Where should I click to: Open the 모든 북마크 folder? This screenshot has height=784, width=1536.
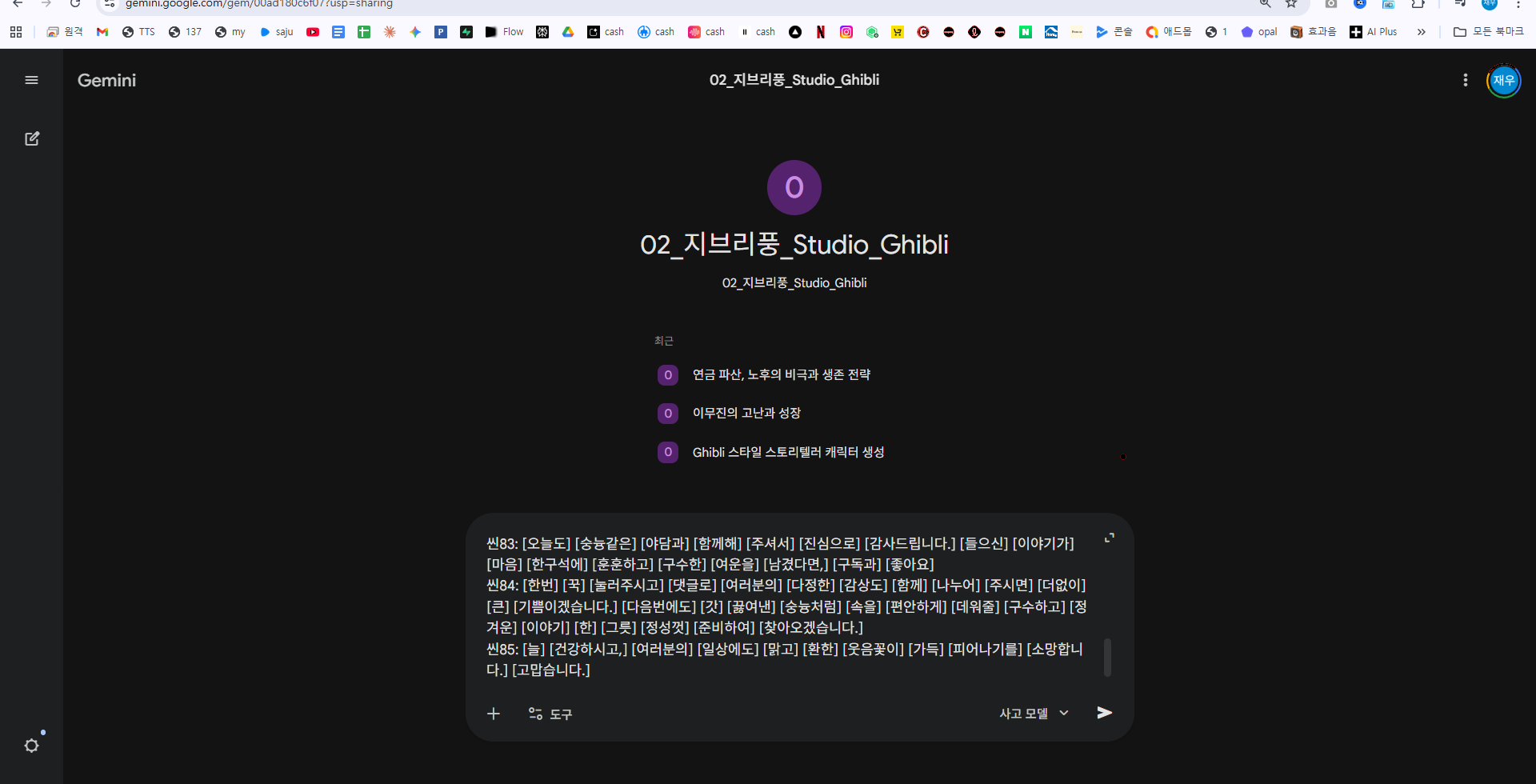tap(1489, 32)
